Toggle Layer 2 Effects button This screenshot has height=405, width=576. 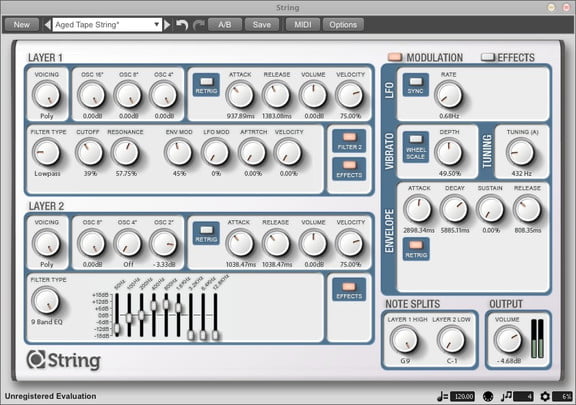349,290
